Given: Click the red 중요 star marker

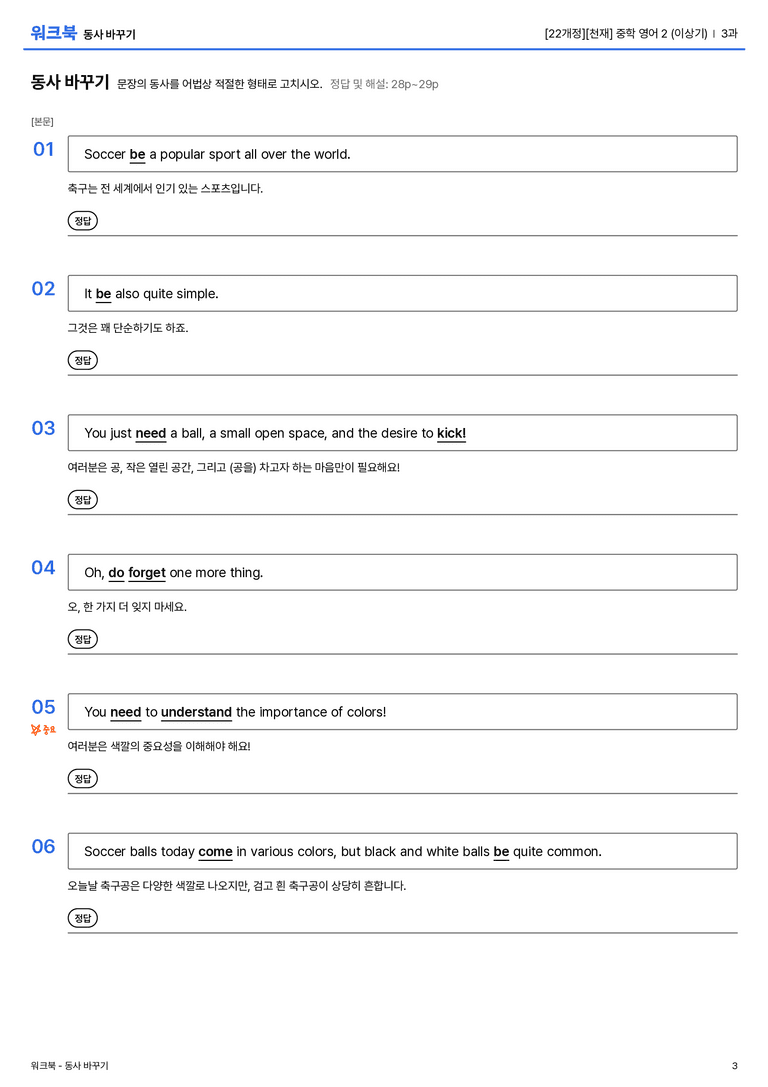Looking at the screenshot, I should [x=43, y=729].
